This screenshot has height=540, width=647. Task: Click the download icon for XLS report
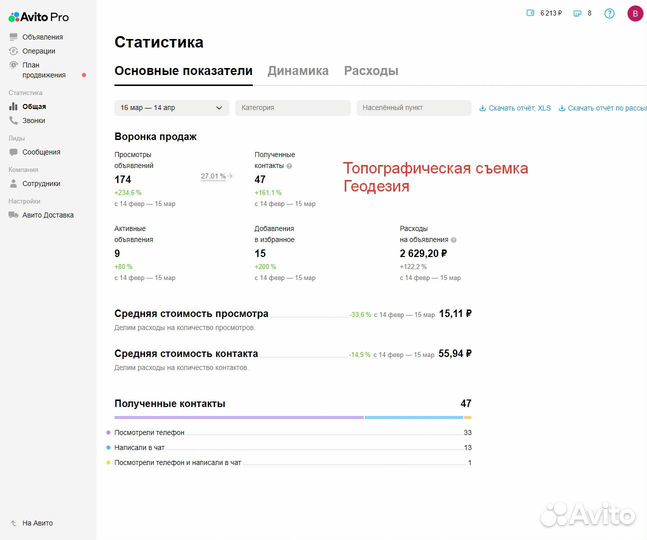pos(482,108)
